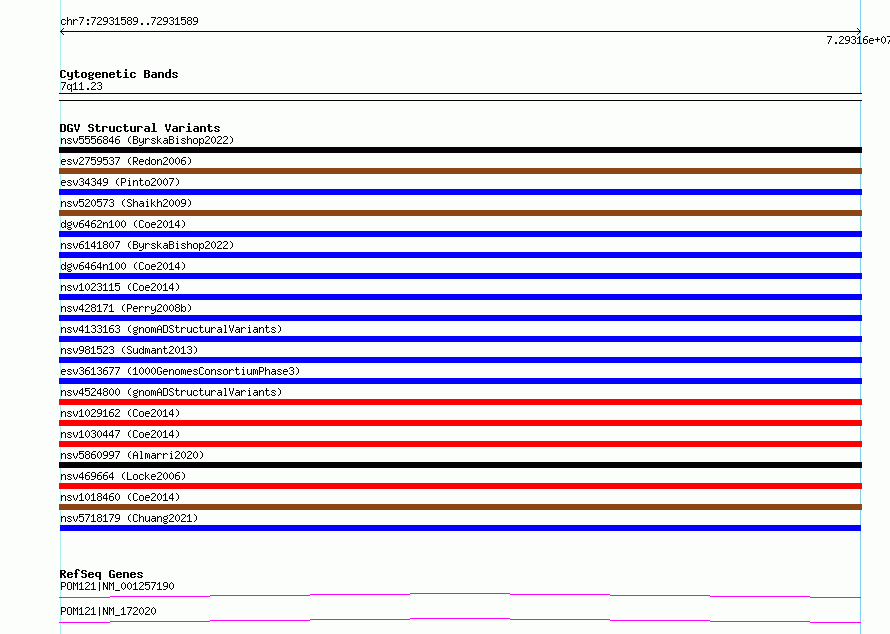Click the POM121|NM_172020 gene label
Viewport: 890px width, 634px height.
[108, 611]
